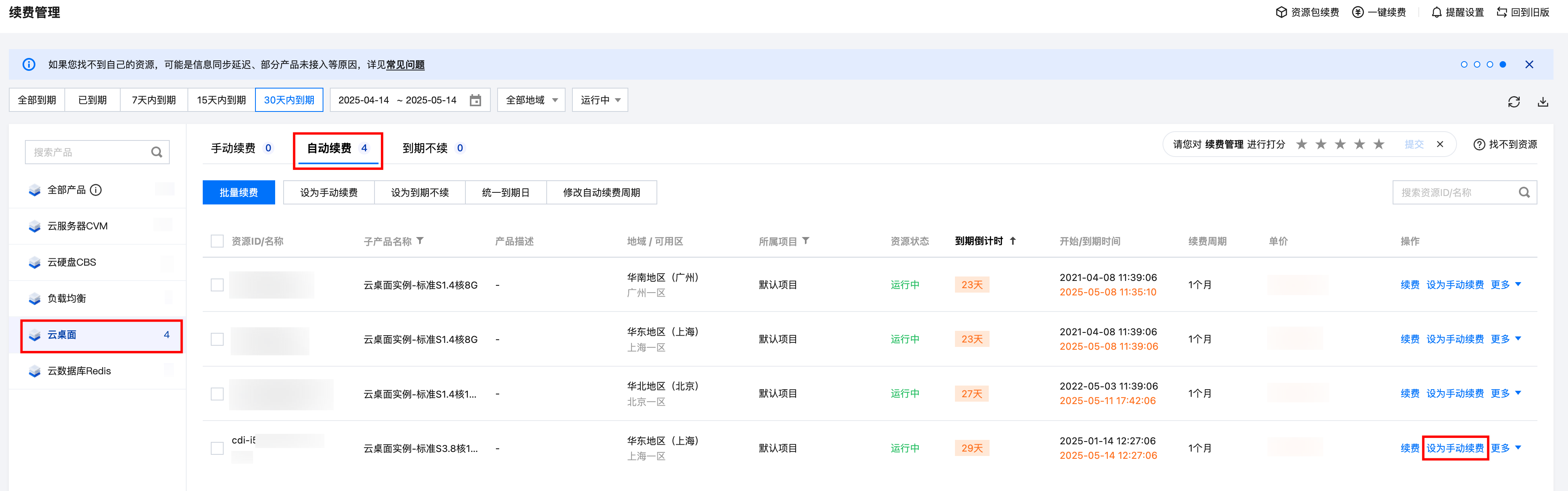Click the search icon in 搜索资源ID/名称 box
This screenshot has height=491, width=1568.
coord(1524,192)
